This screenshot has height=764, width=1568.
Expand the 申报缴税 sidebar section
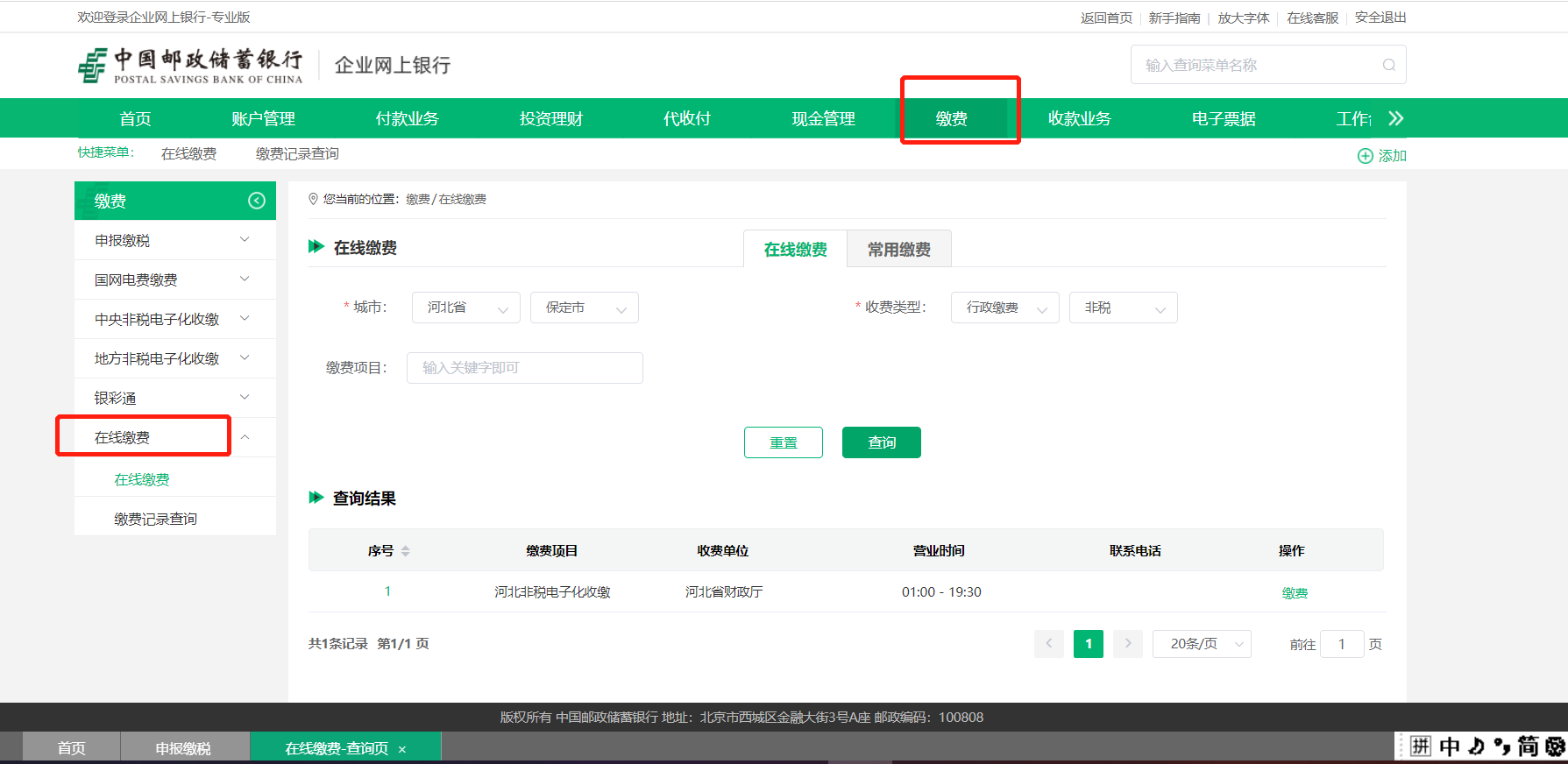coord(245,240)
